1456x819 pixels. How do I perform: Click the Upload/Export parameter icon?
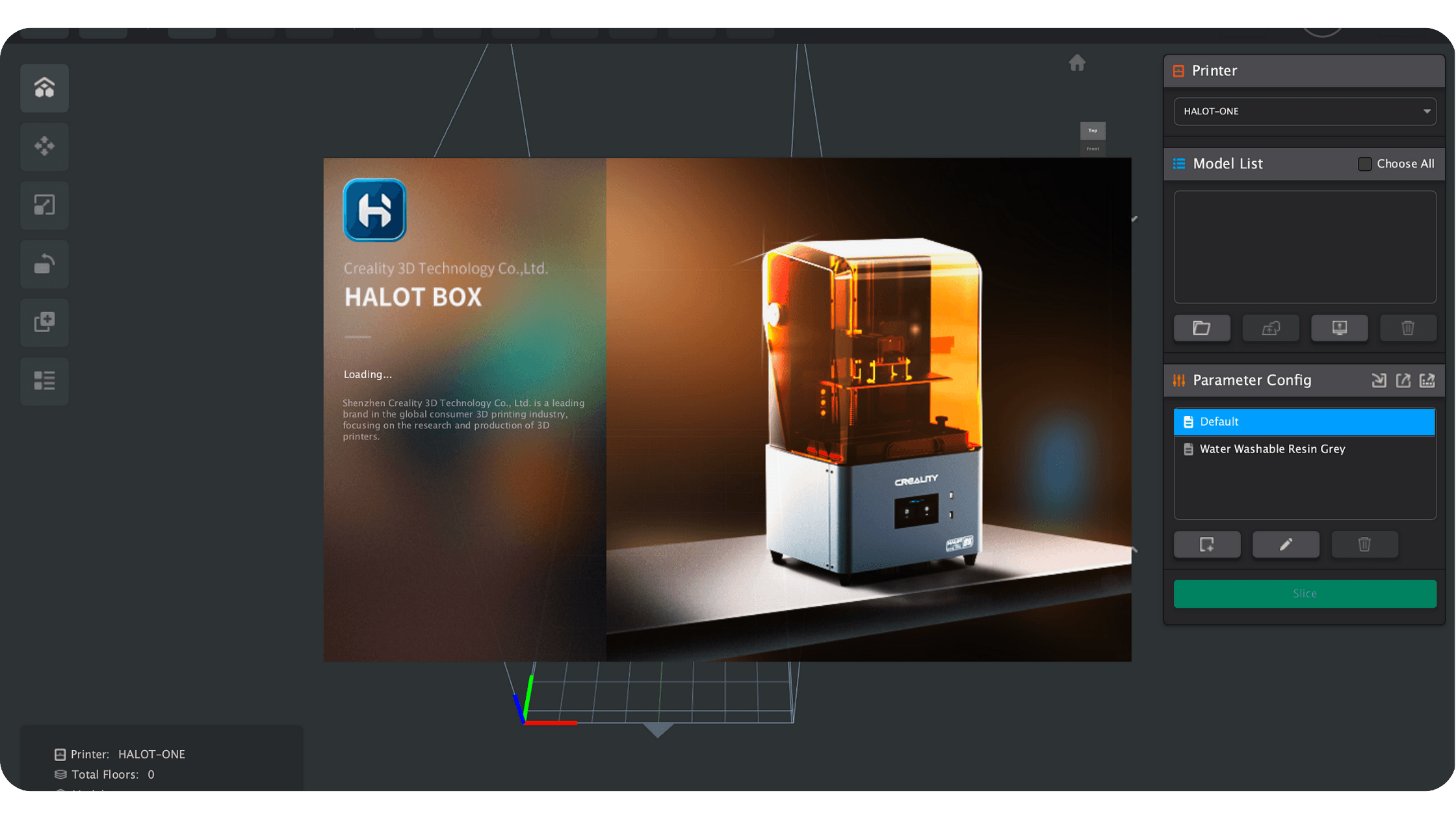1404,380
